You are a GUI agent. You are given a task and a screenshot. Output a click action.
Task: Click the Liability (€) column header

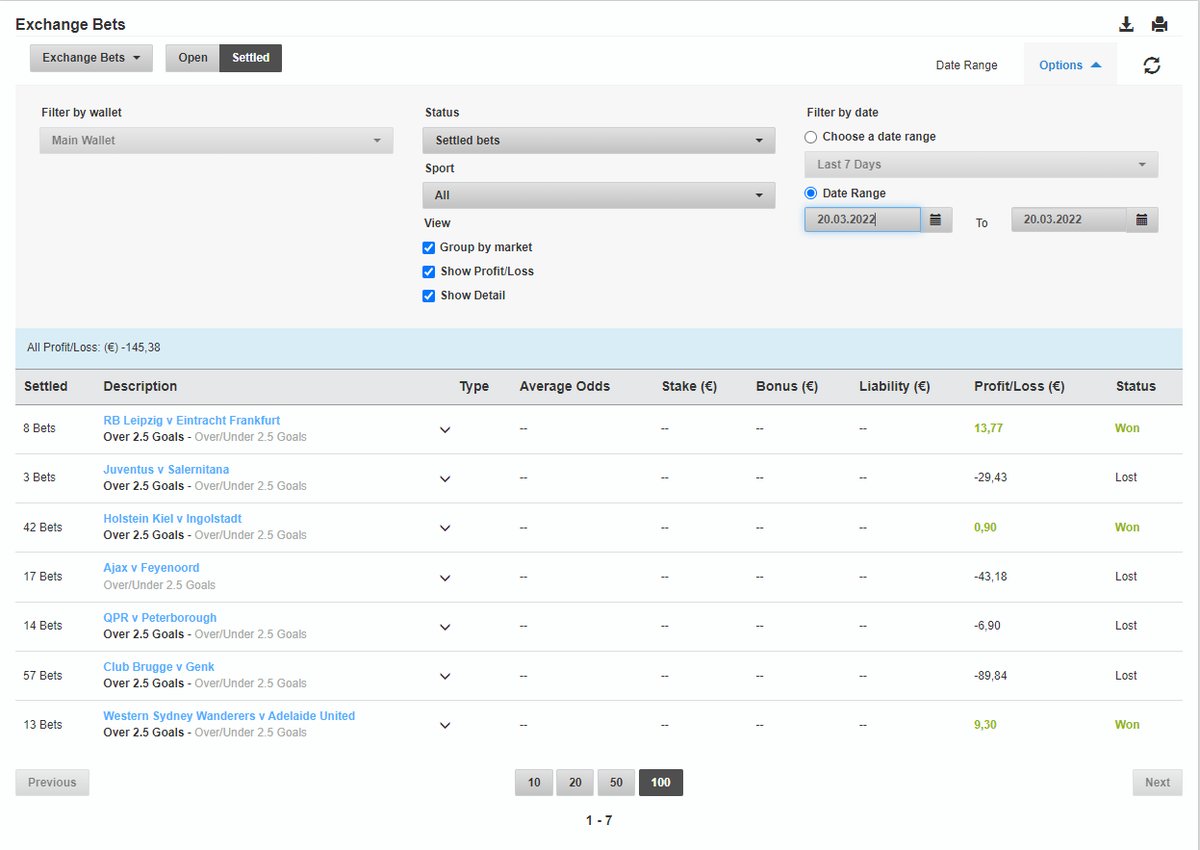[894, 387]
